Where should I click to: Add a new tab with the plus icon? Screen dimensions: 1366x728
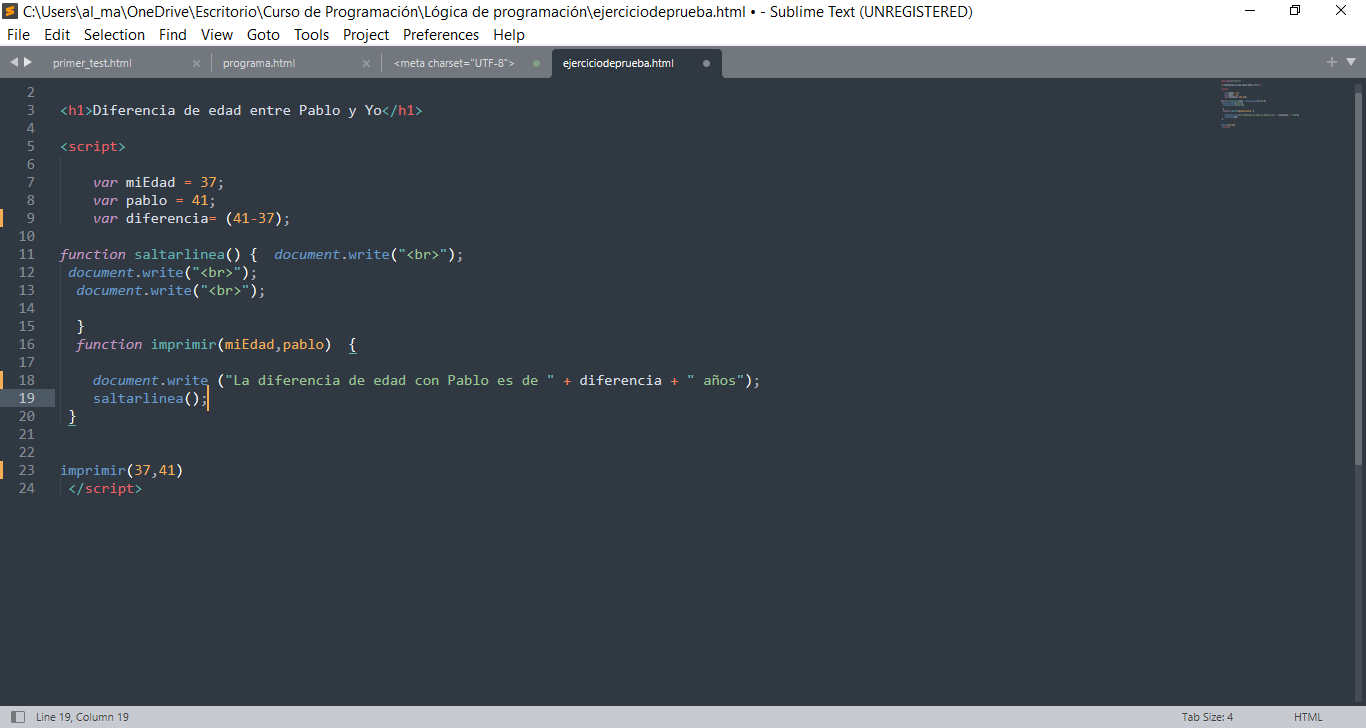coord(1331,62)
